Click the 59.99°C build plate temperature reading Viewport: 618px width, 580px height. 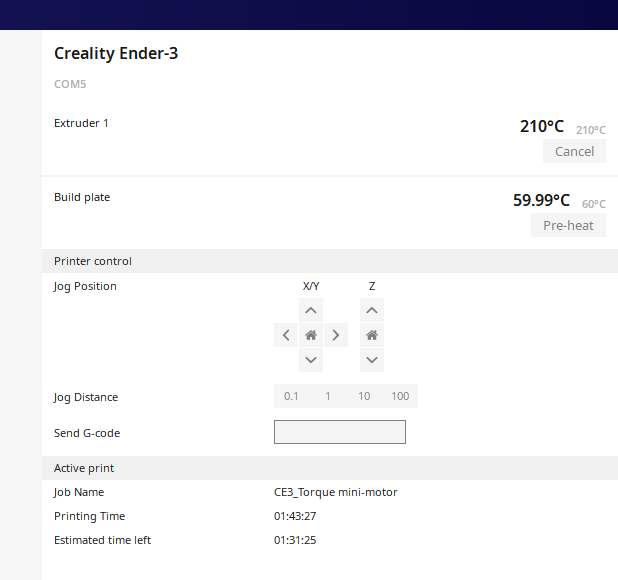[x=541, y=200]
